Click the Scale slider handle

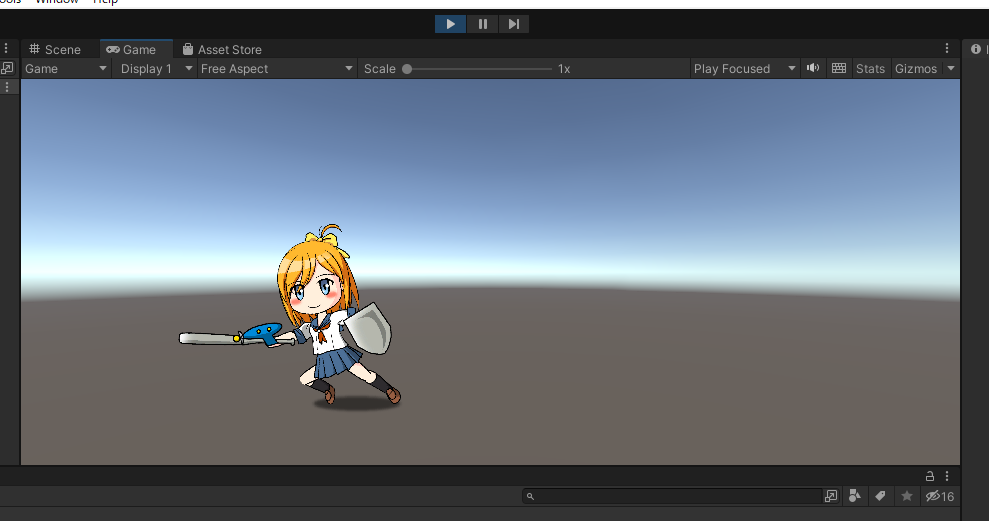(407, 69)
